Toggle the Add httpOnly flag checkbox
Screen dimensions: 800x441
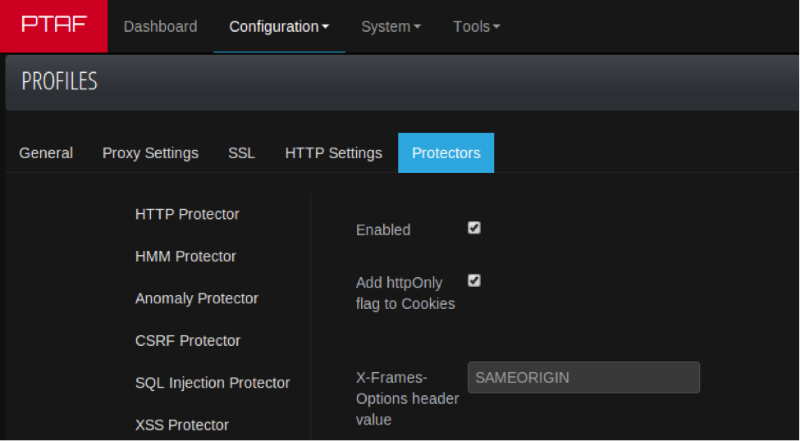pyautogui.click(x=474, y=281)
